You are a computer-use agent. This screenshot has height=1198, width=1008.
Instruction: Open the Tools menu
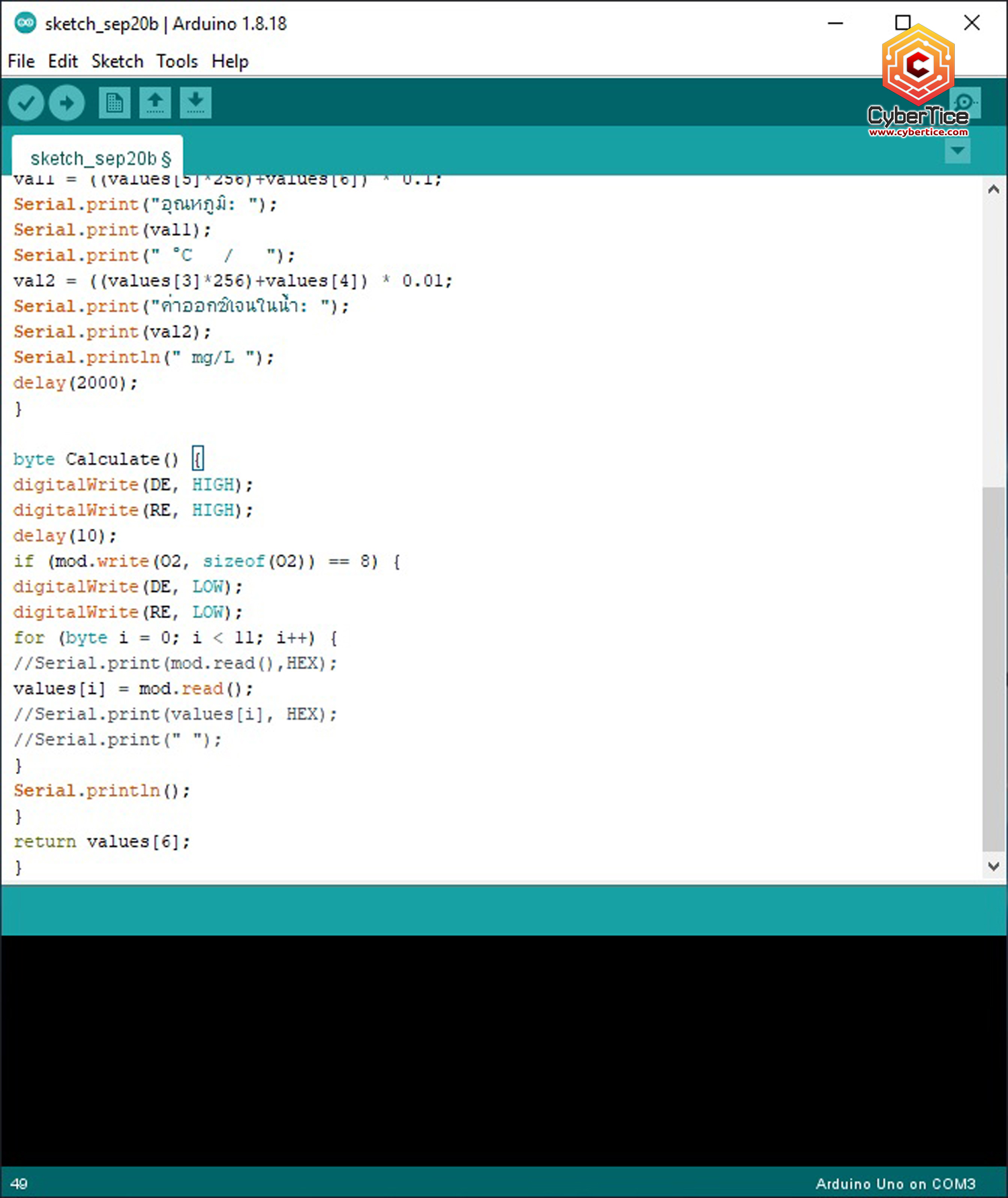177,61
